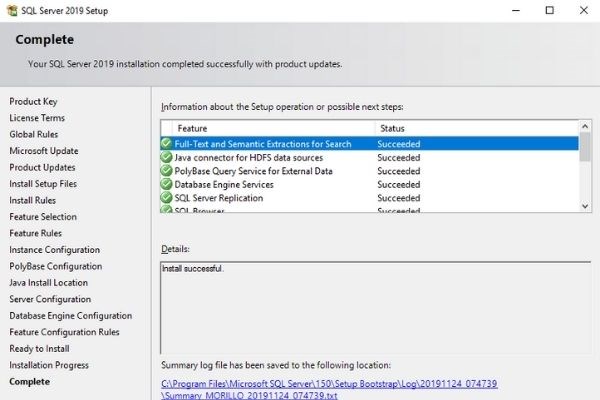Click the Global Rules step
This screenshot has width=600, height=400.
(x=34, y=134)
